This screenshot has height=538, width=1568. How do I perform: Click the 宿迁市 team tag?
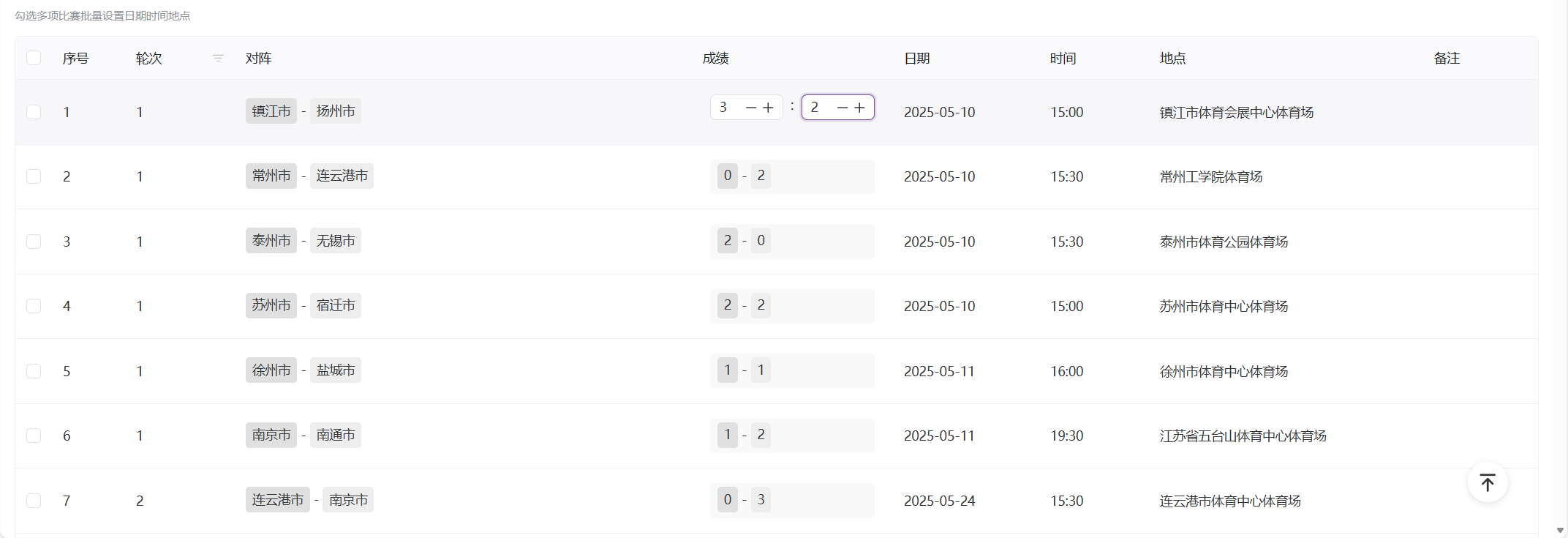tap(336, 305)
